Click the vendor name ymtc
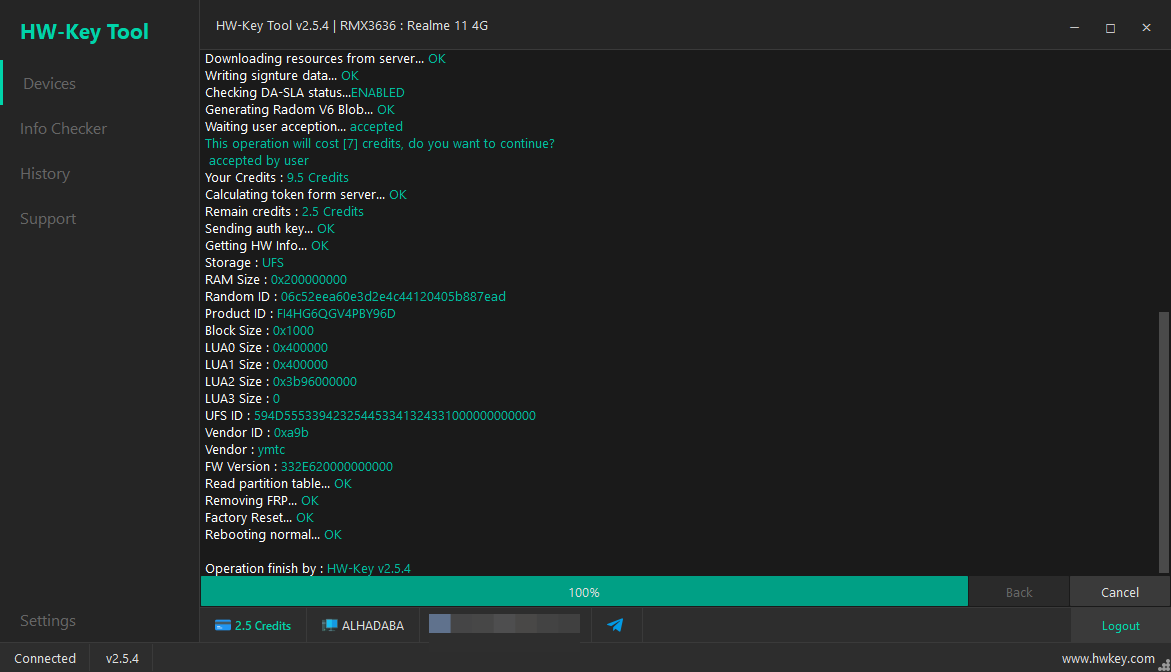This screenshot has height=672, width=1171. coord(271,449)
